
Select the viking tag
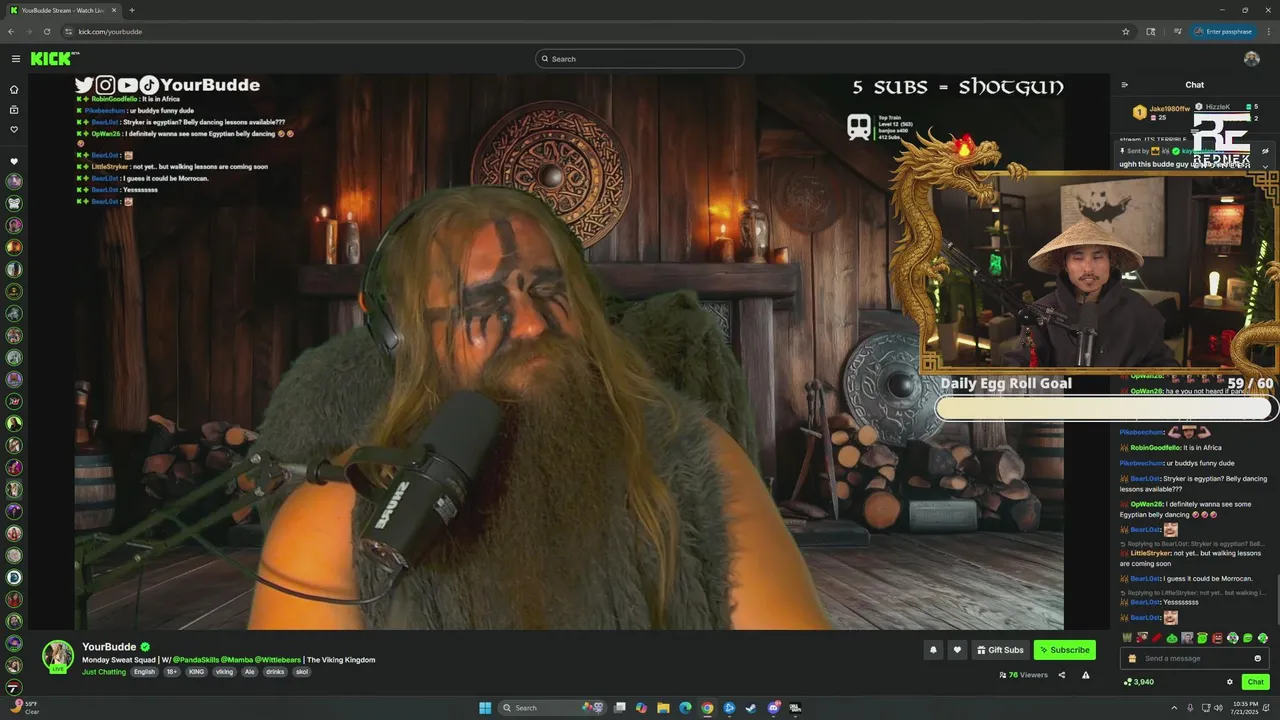click(224, 672)
